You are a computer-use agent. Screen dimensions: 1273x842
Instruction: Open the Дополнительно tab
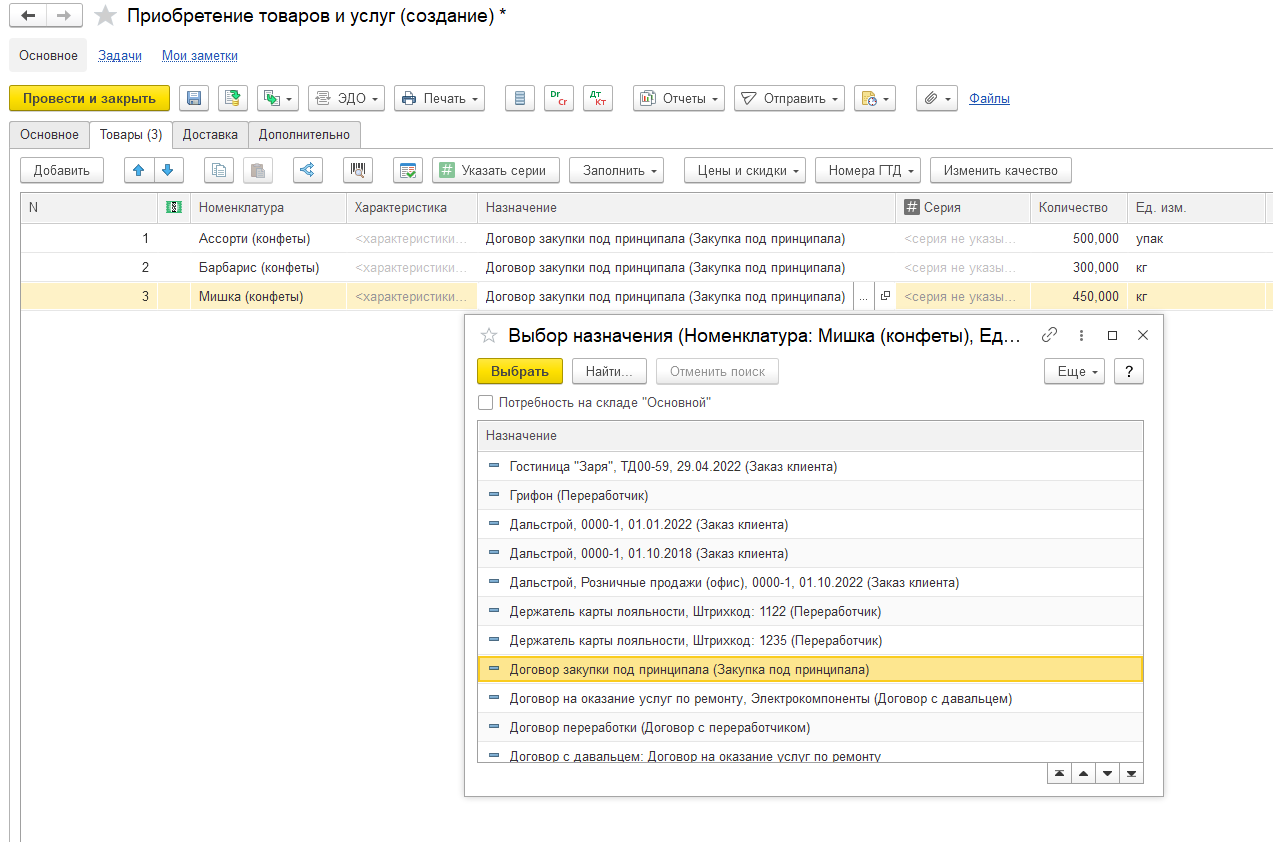pyautogui.click(x=304, y=135)
